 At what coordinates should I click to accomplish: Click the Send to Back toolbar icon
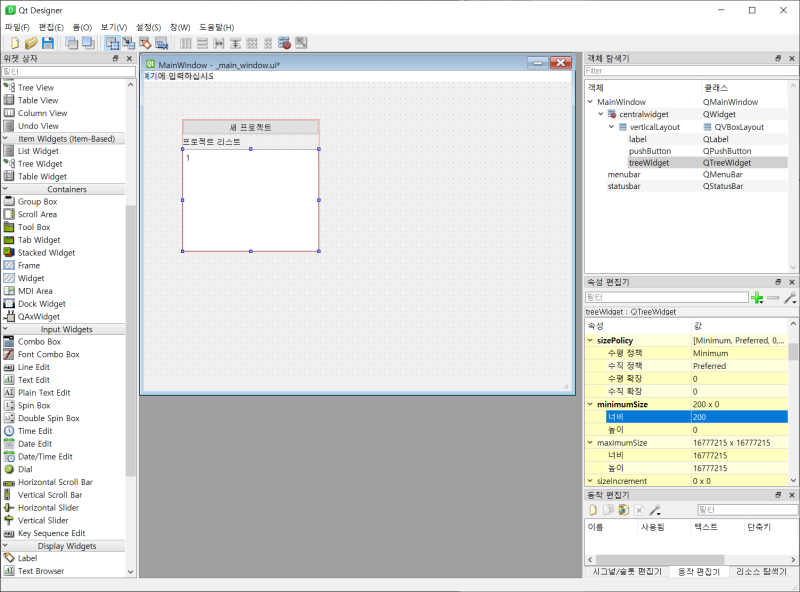coord(72,43)
